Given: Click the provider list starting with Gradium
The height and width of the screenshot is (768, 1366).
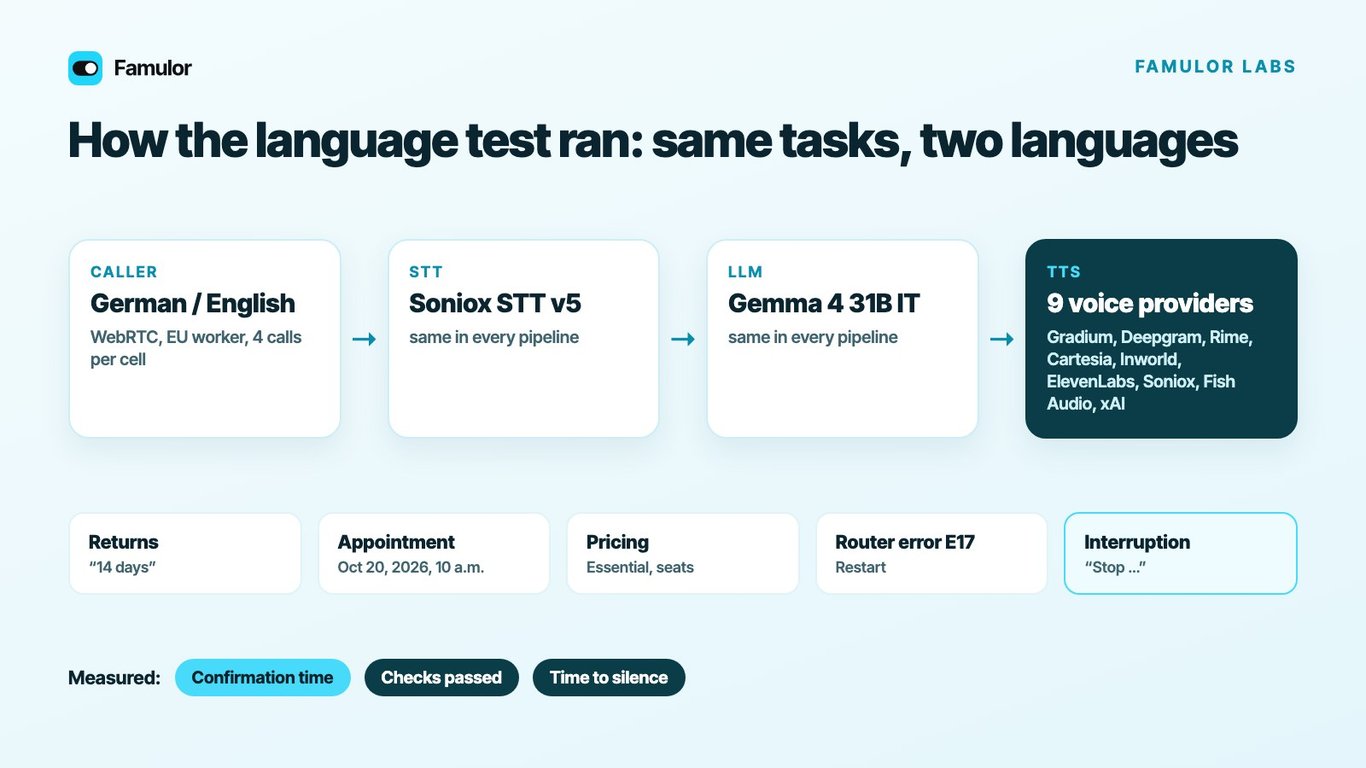Looking at the screenshot, I should point(1150,370).
